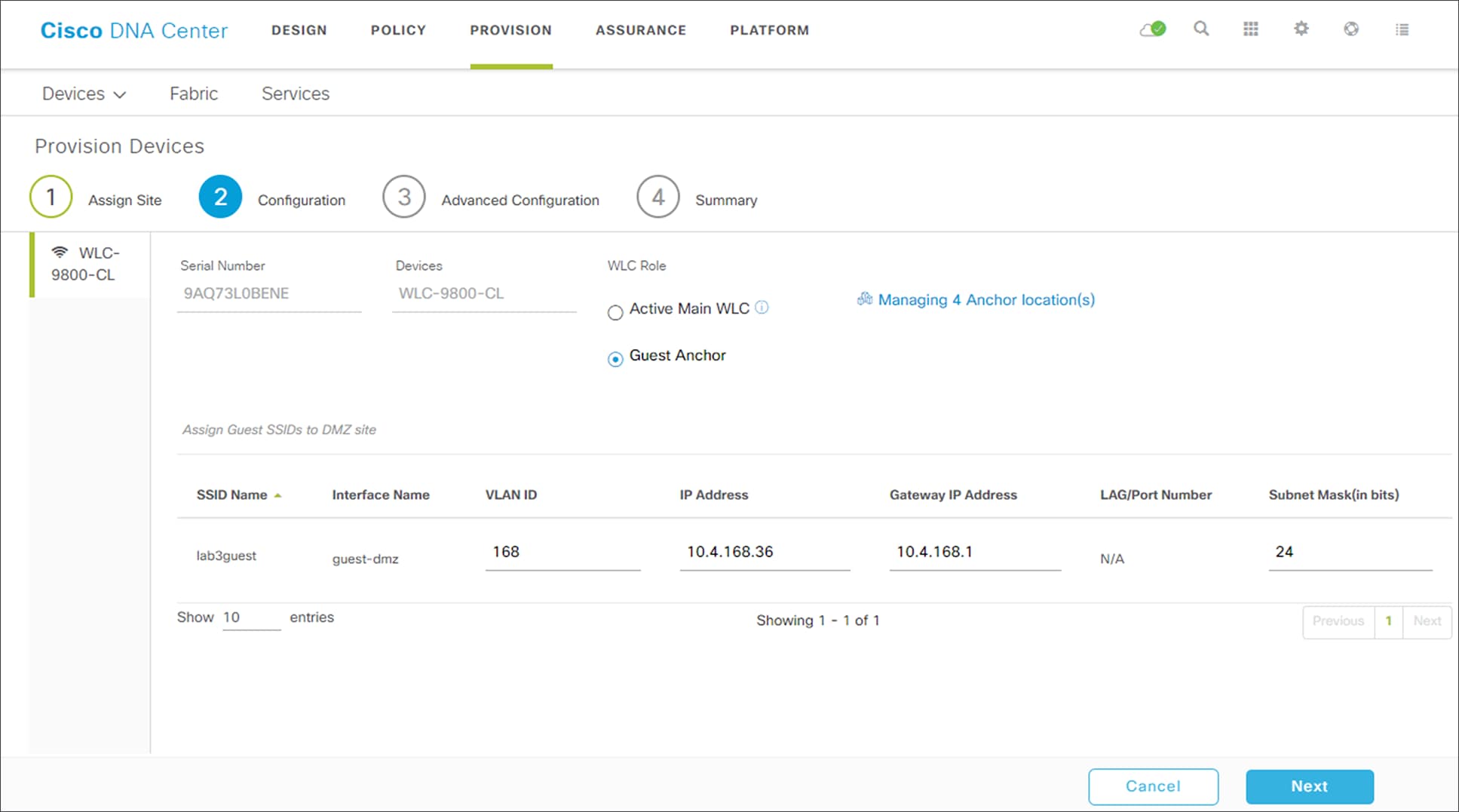Click the Assign Guest SSIDs to DMZ site label
Image resolution: width=1459 pixels, height=812 pixels.
tap(279, 430)
